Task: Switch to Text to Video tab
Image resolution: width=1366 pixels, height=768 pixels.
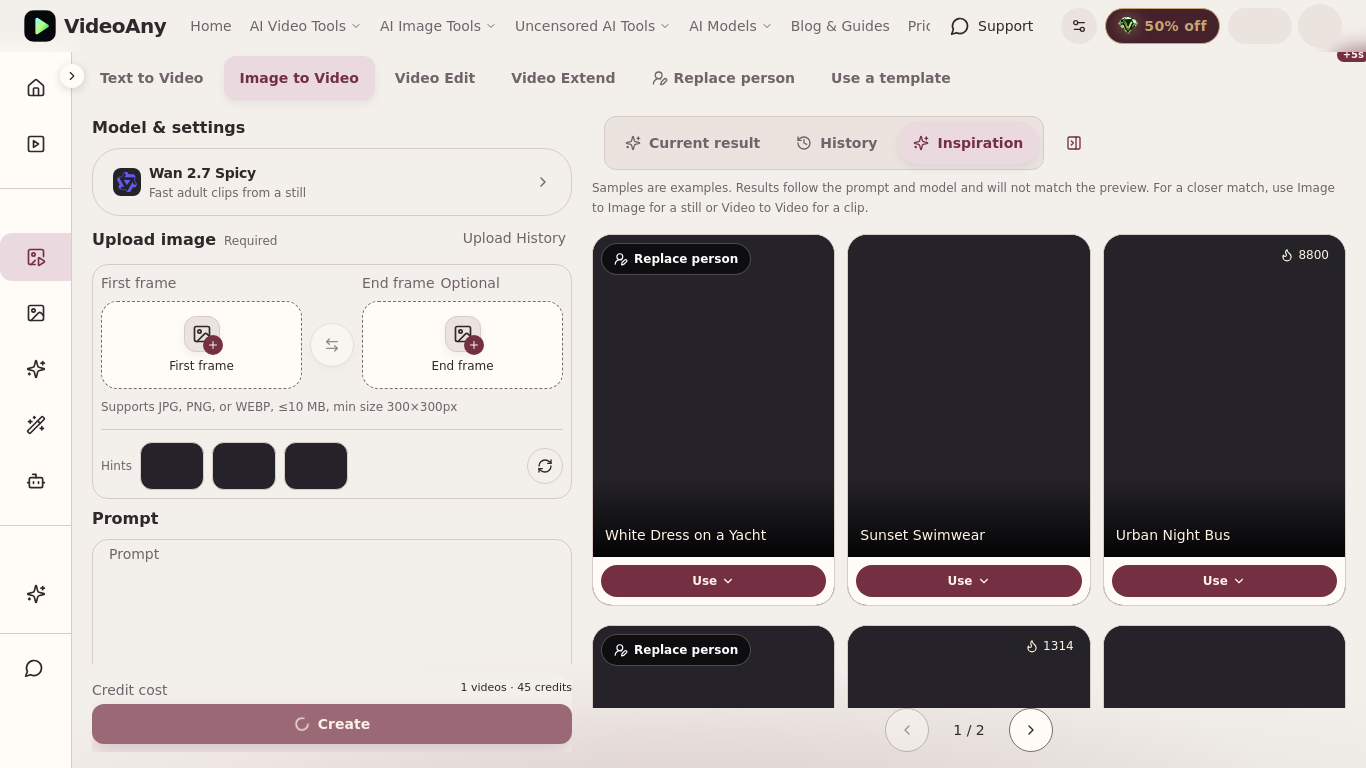Action: tap(151, 78)
